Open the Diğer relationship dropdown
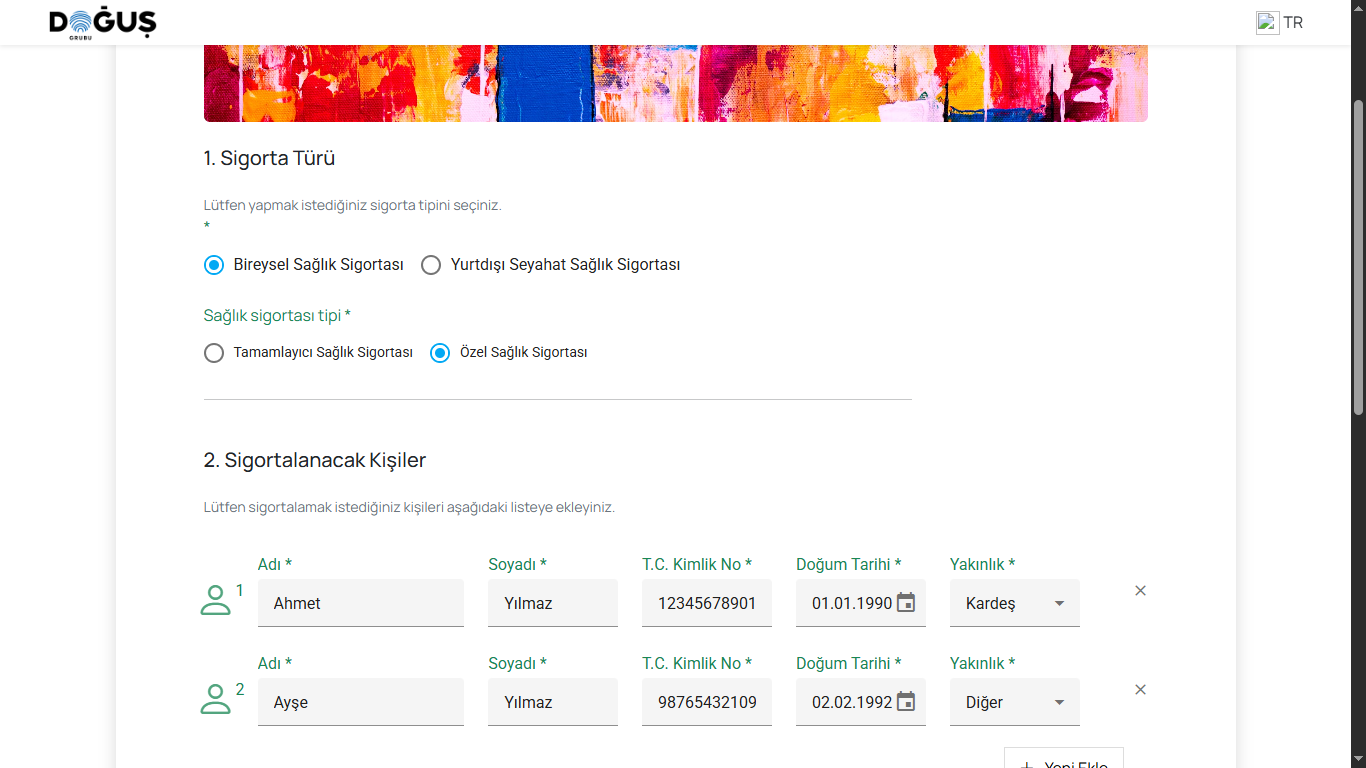 [x=1014, y=702]
